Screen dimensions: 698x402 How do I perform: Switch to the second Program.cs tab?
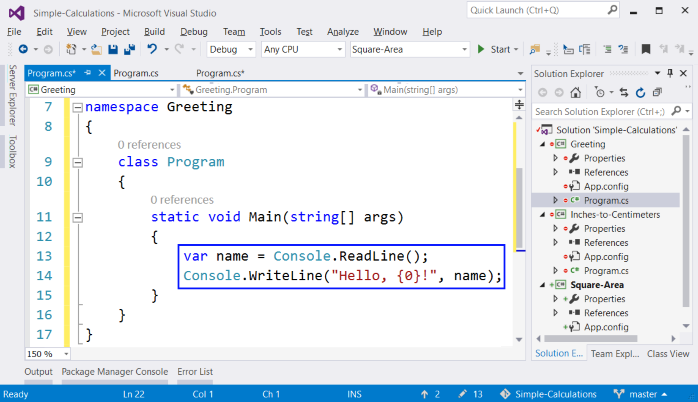tap(136, 73)
